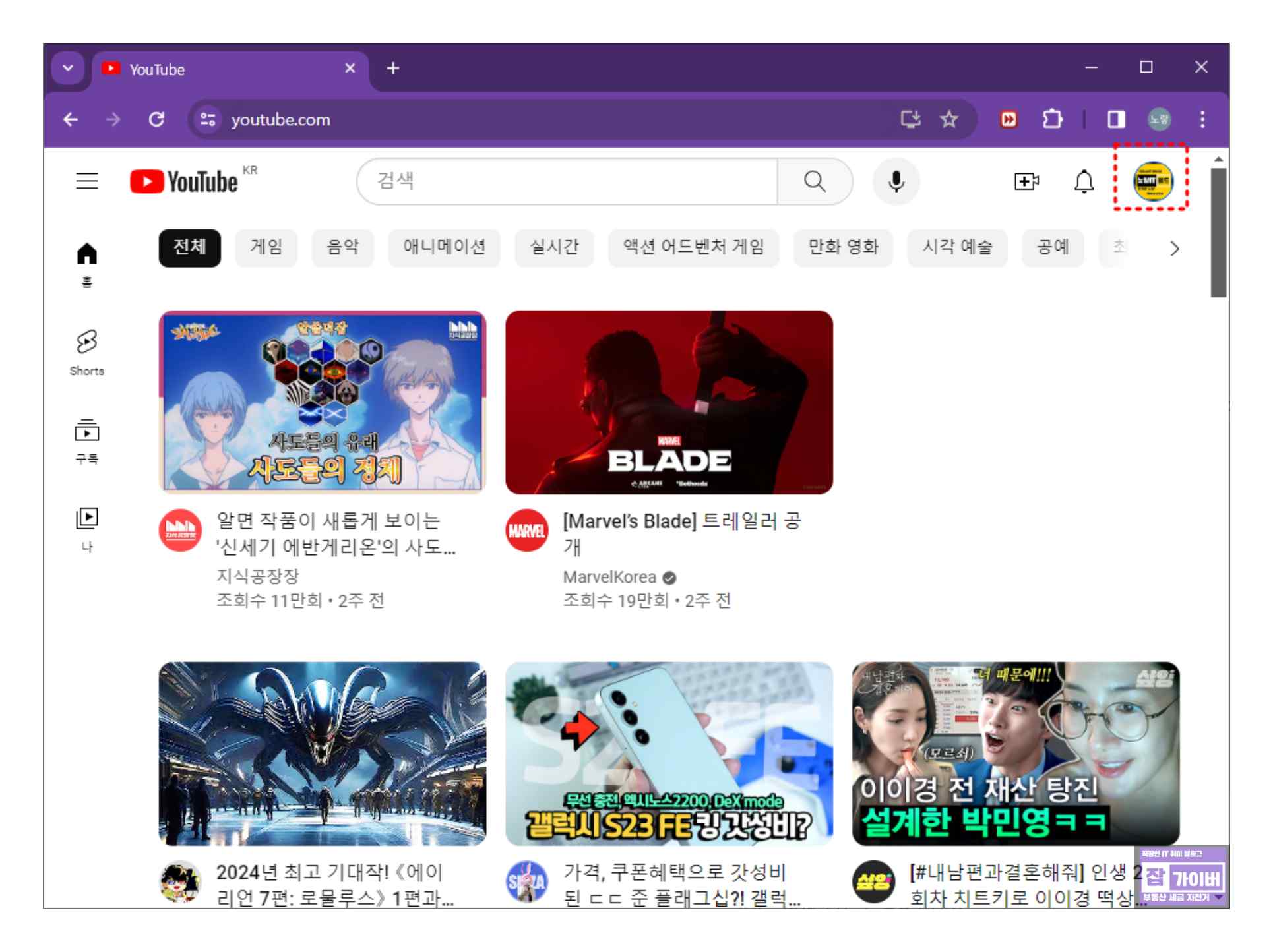Open the Marvel's Blade trailer thumbnail
The image size is (1273, 952).
click(669, 402)
